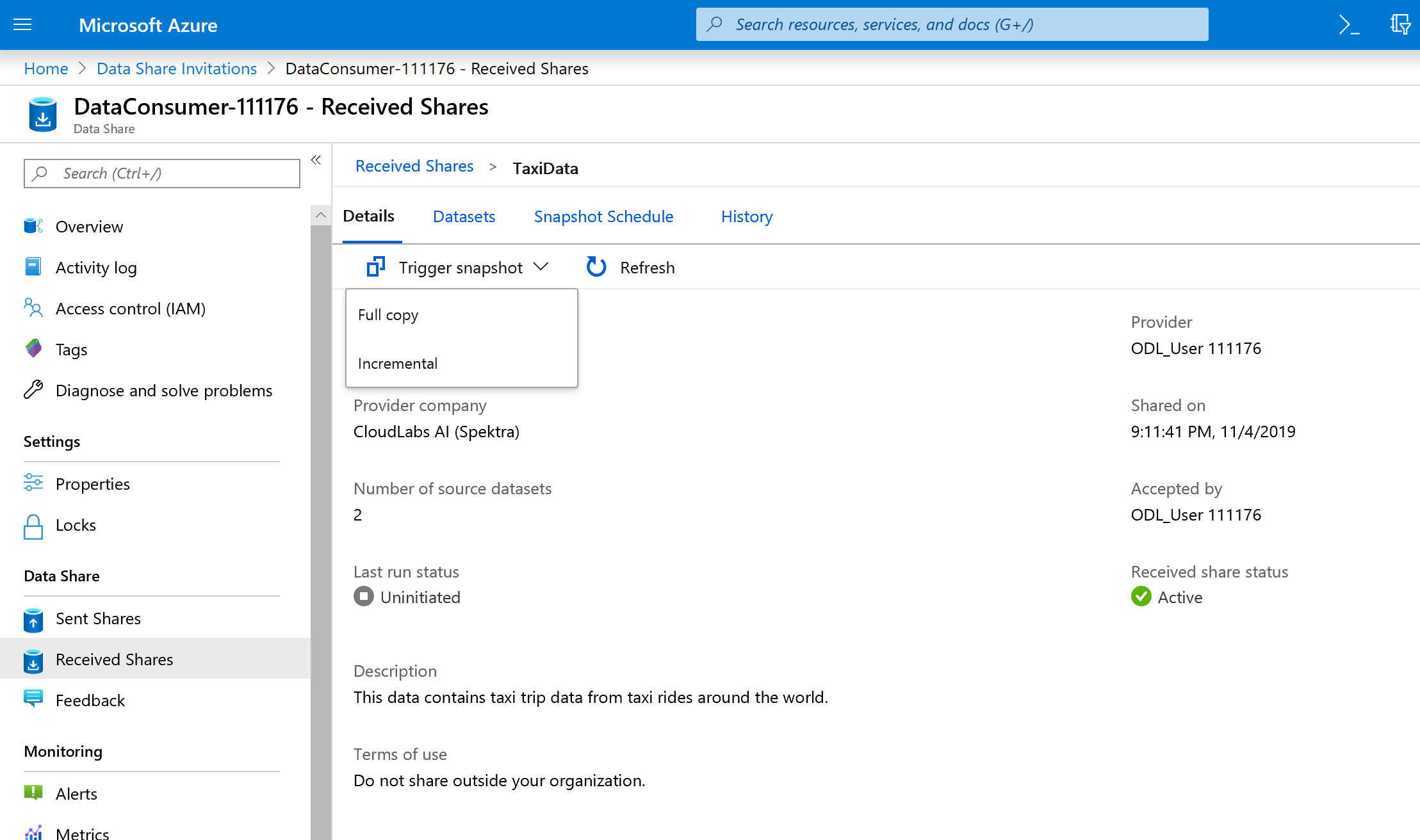The width and height of the screenshot is (1420, 840).
Task: Navigate to Data Share Invitations breadcrumb
Action: [x=176, y=69]
